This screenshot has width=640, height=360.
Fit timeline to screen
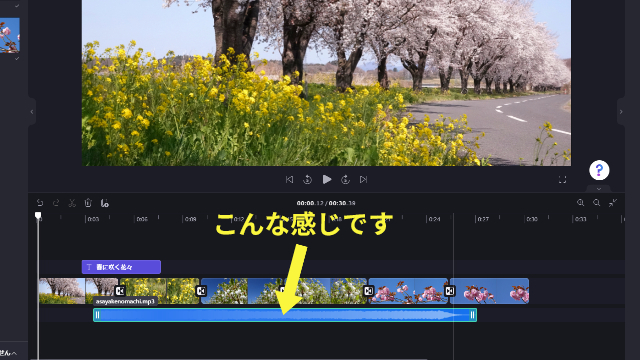coord(613,203)
